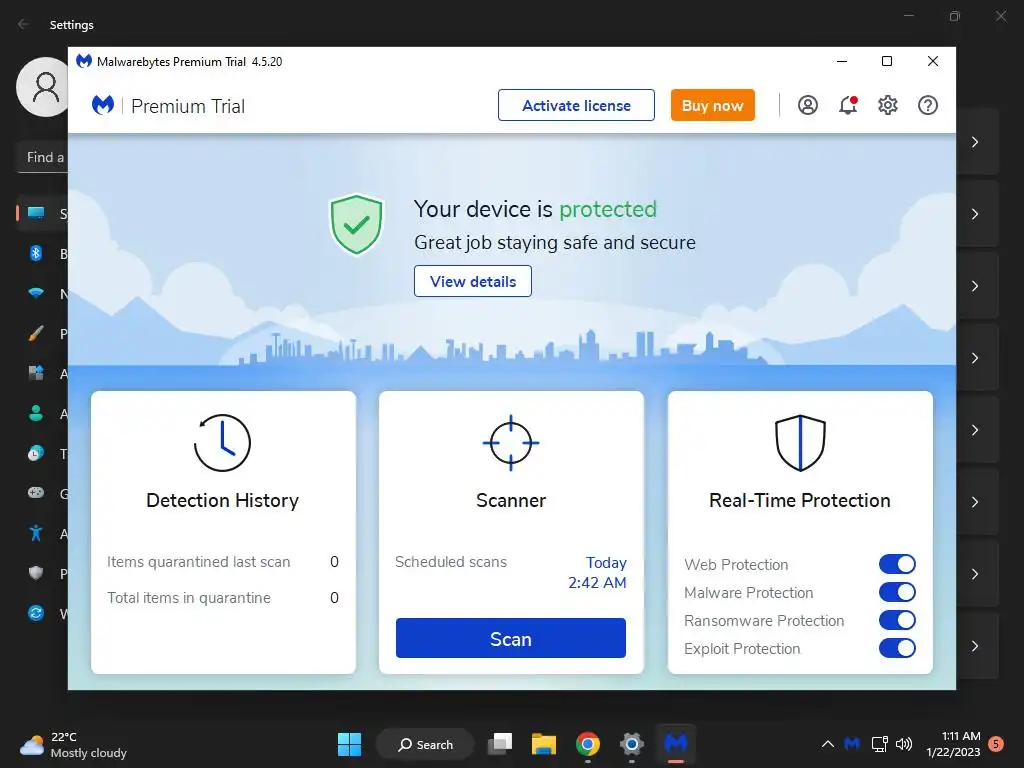This screenshot has width=1024, height=768.
Task: Open Privacy shield icon in Settings sidebar
Action: pos(36,573)
